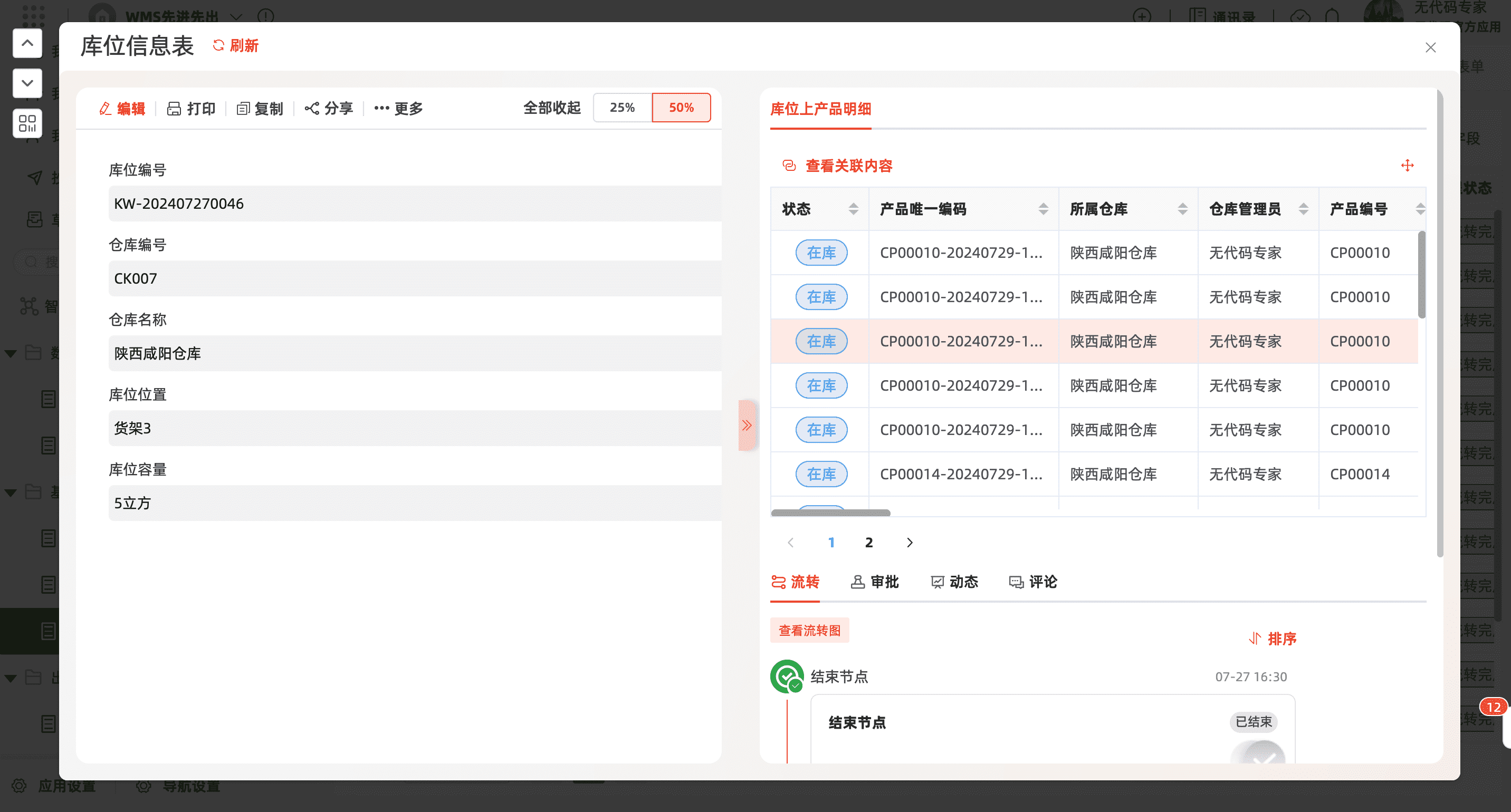Sort by the 状态 column arrows
The image size is (1511, 812).
tap(854, 209)
